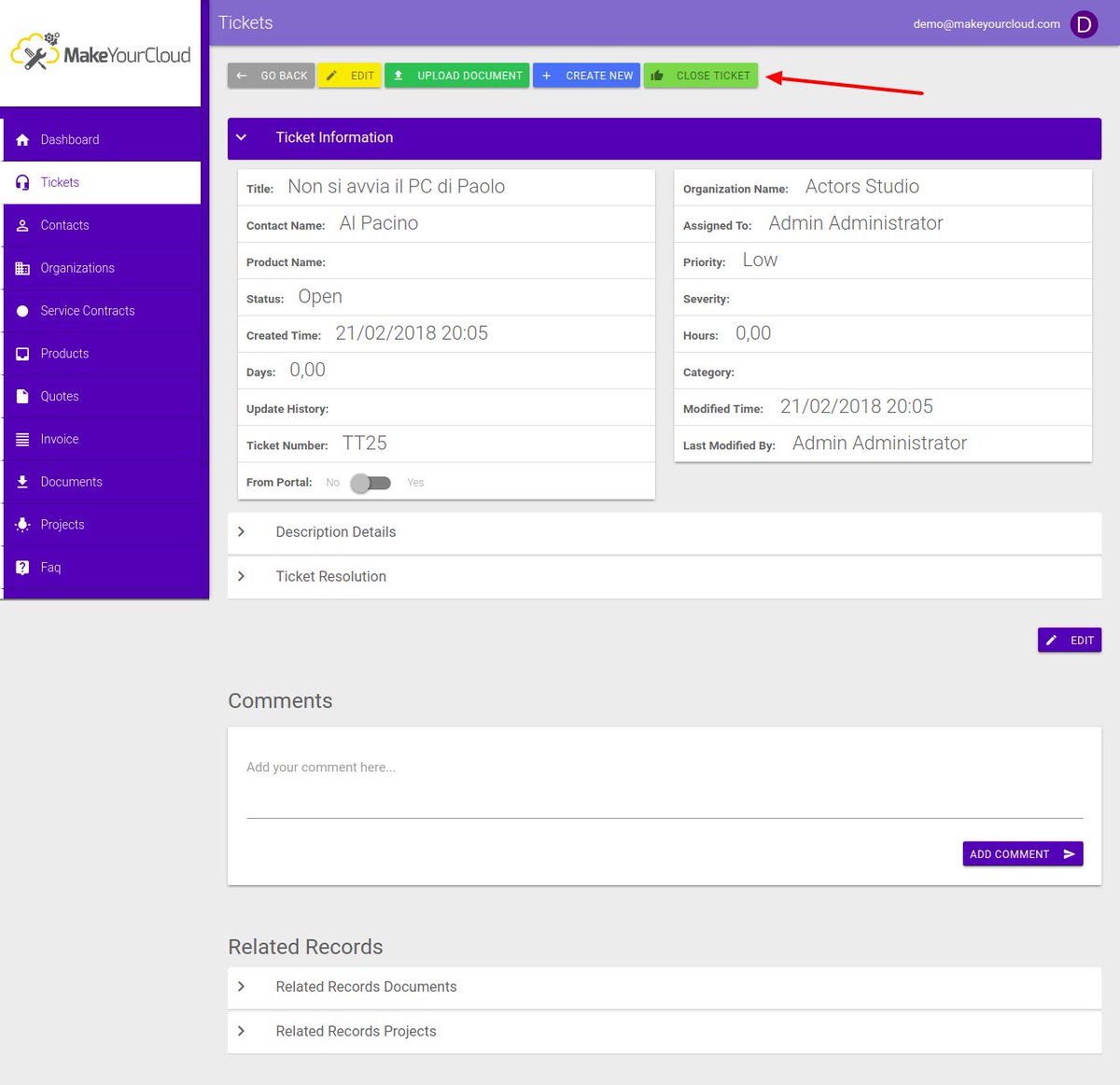The height and width of the screenshot is (1085, 1120).
Task: Click the contact name 'Al Pacino'
Action: click(379, 223)
